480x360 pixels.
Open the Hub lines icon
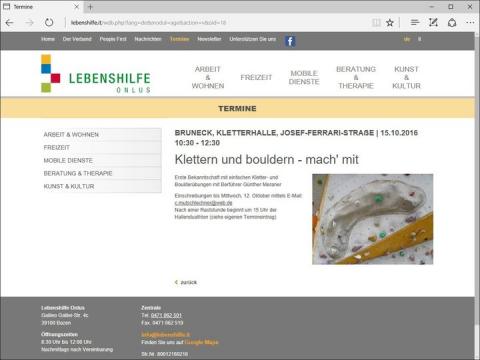(415, 23)
